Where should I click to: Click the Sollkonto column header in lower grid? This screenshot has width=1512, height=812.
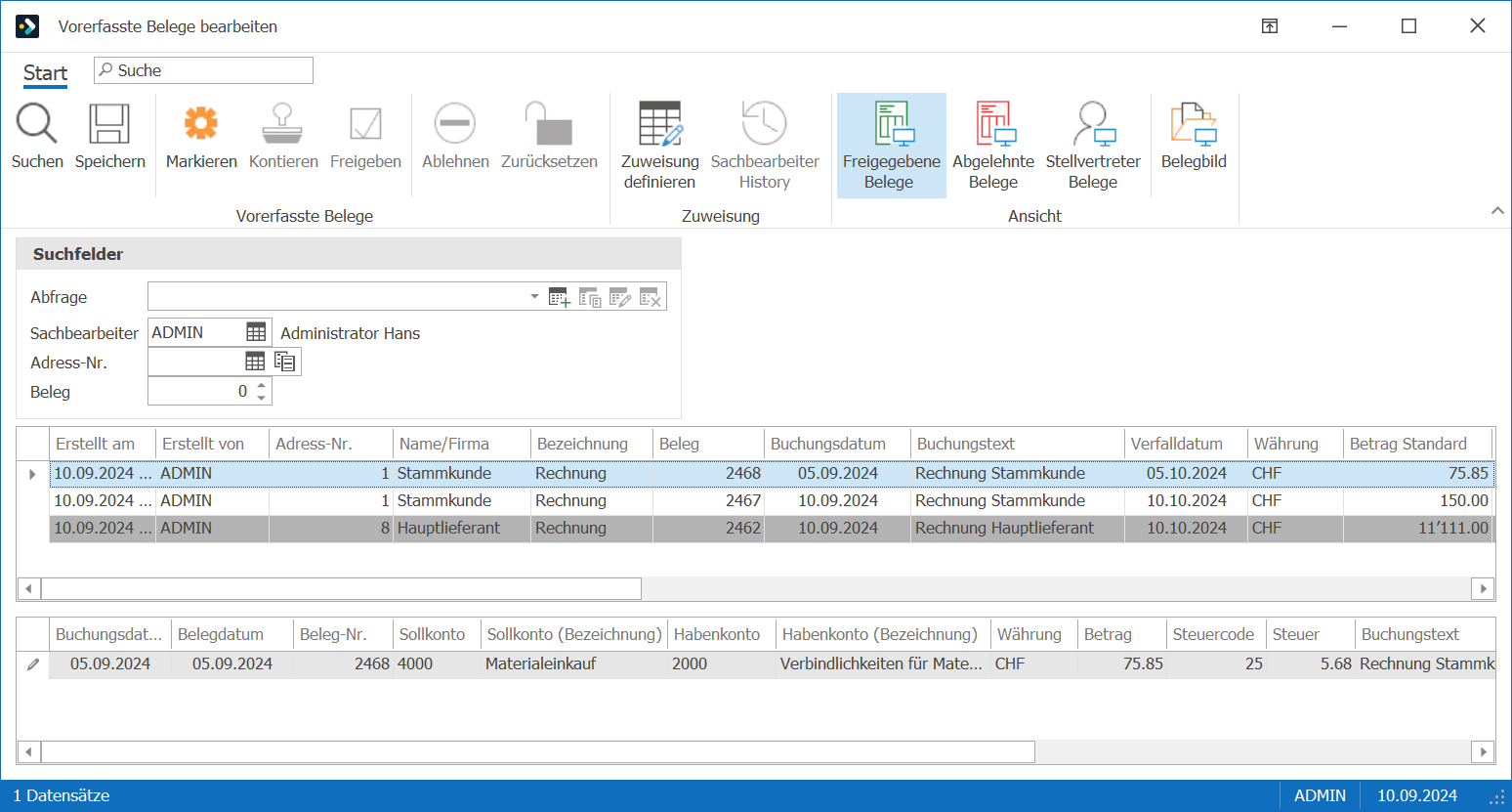tap(436, 634)
